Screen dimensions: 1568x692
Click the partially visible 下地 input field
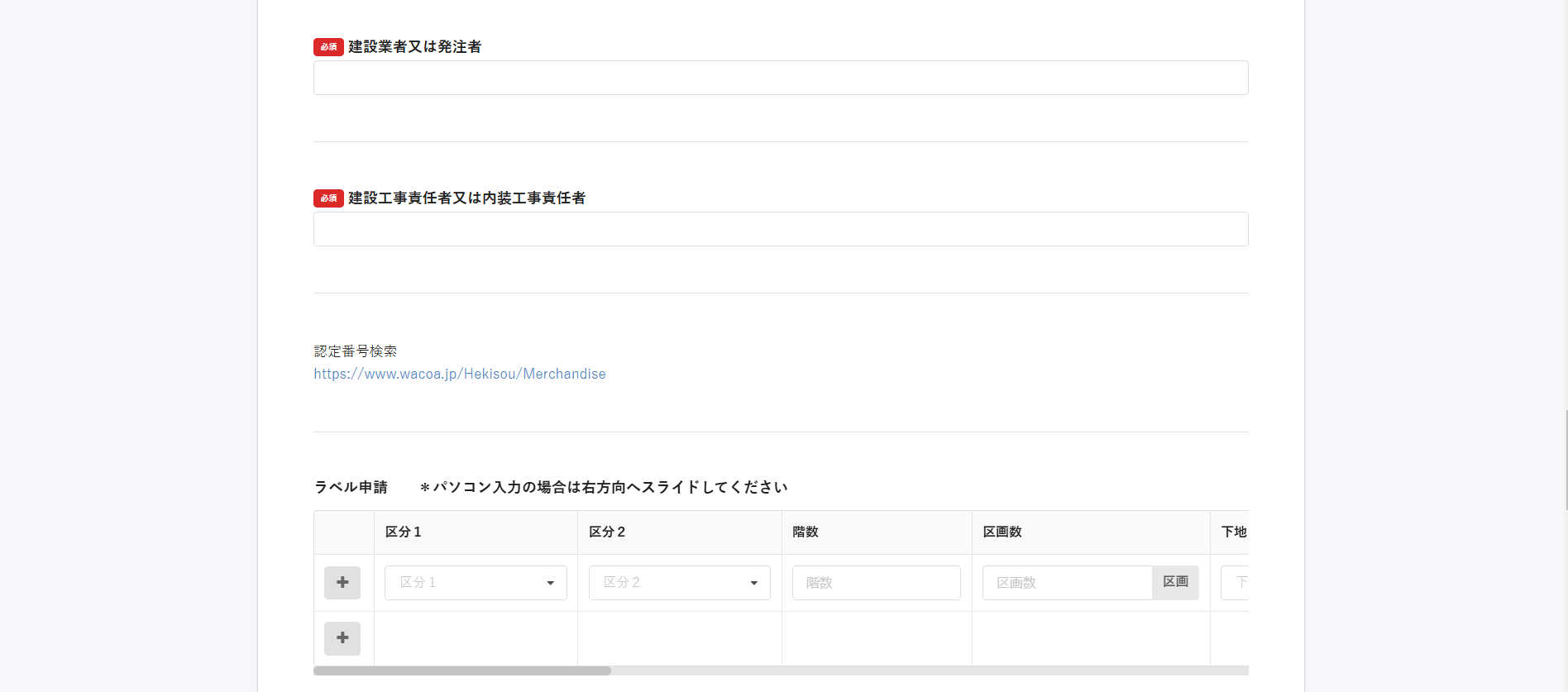click(1236, 583)
